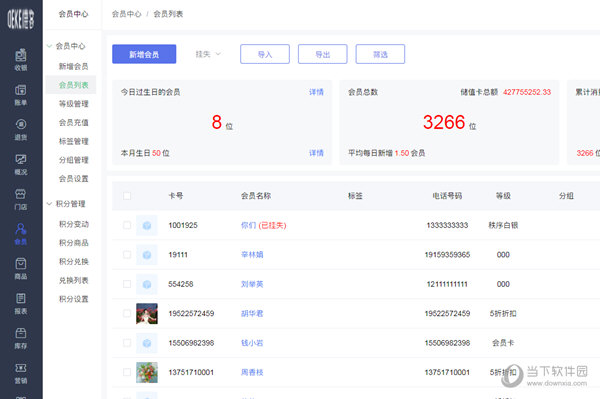This screenshot has height=399, width=600.
Task: Click the OEKE logo at top left
Action: 21,19
